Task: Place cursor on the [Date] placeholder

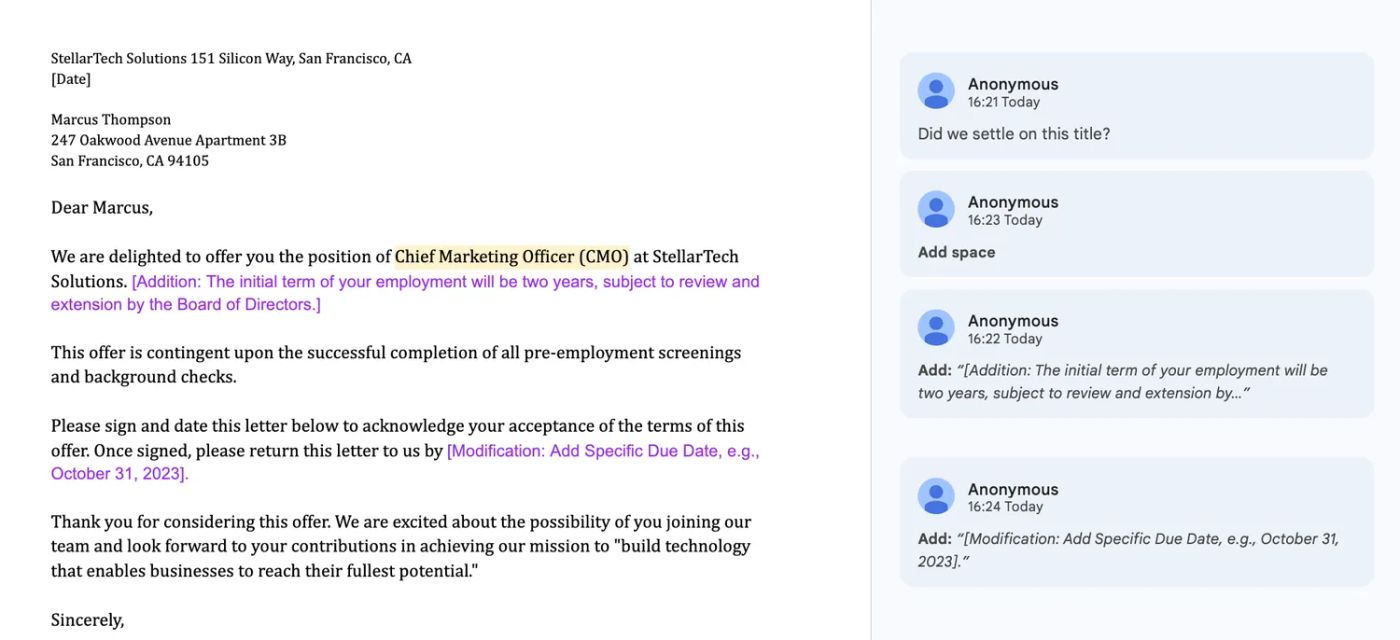Action: click(71, 79)
